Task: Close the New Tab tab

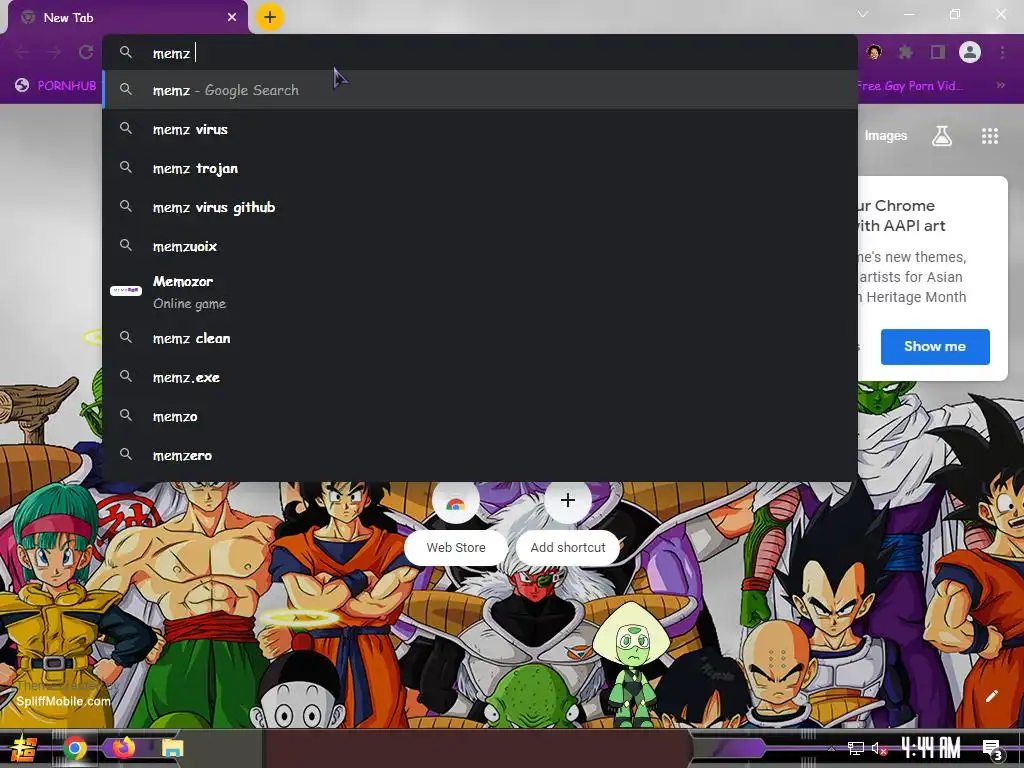Action: (232, 18)
